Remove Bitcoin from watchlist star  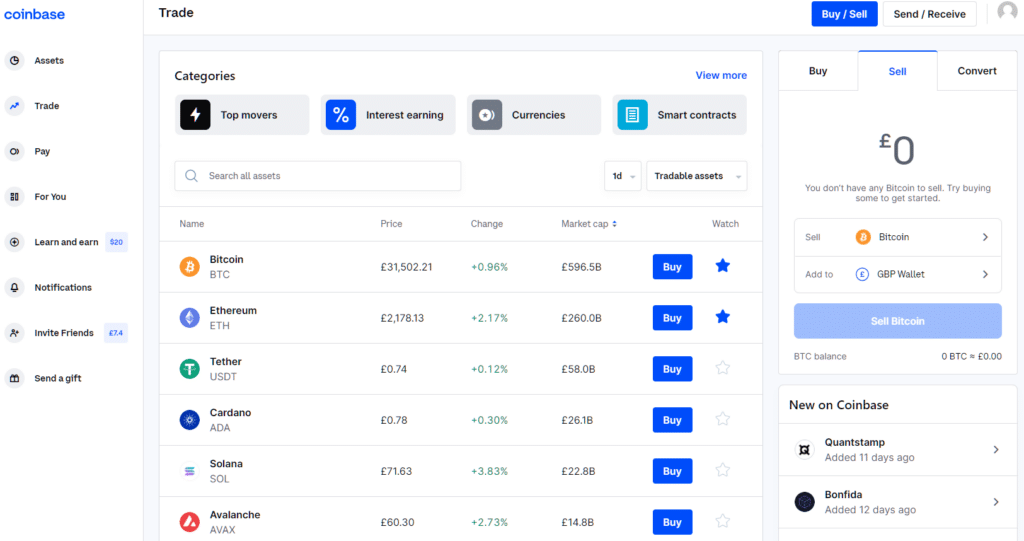pos(722,266)
